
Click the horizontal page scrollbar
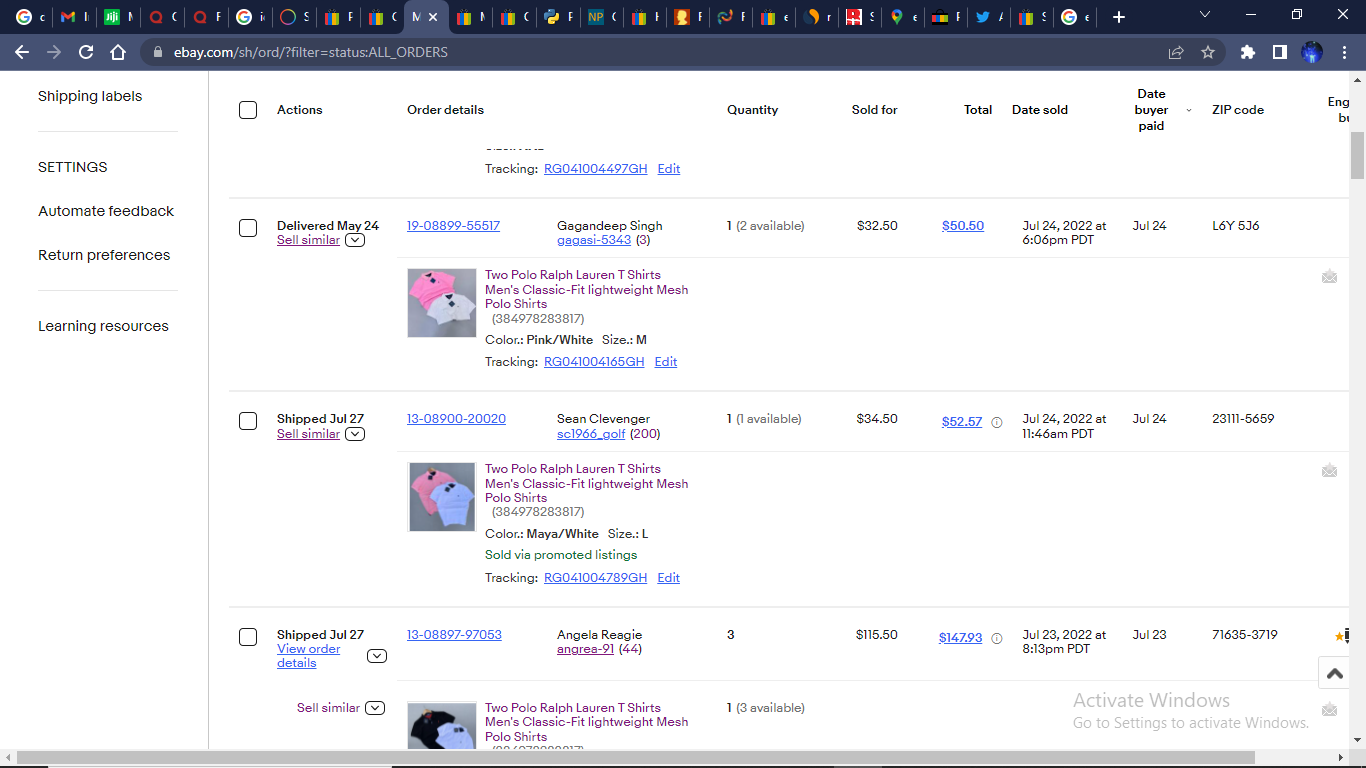[635, 758]
